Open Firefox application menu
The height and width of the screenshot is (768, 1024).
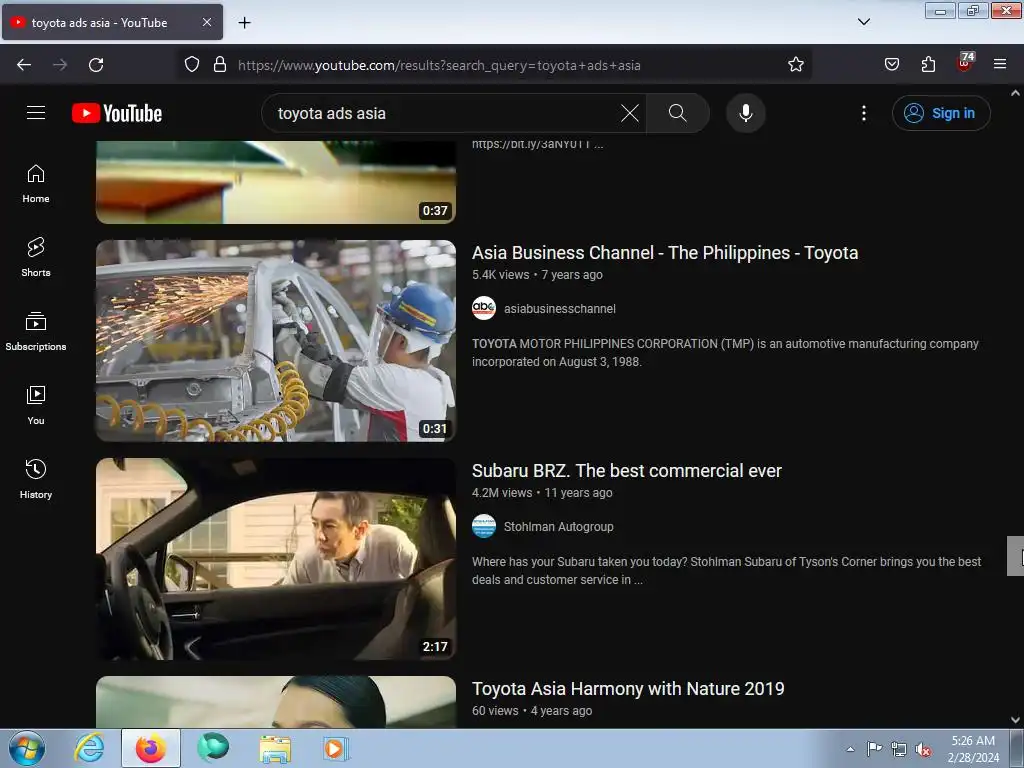point(1000,65)
